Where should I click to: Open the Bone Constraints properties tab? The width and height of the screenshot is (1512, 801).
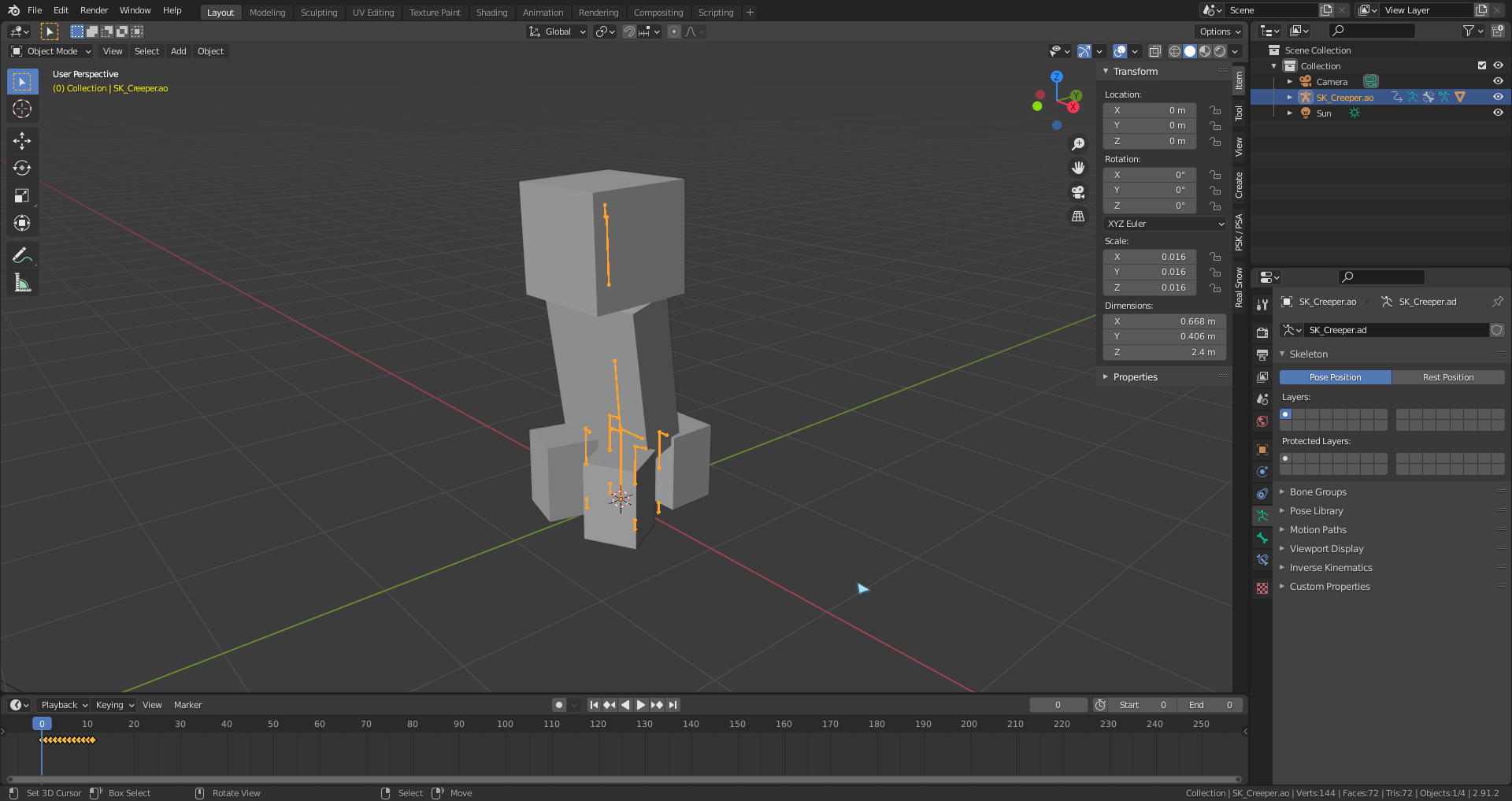tap(1262, 560)
